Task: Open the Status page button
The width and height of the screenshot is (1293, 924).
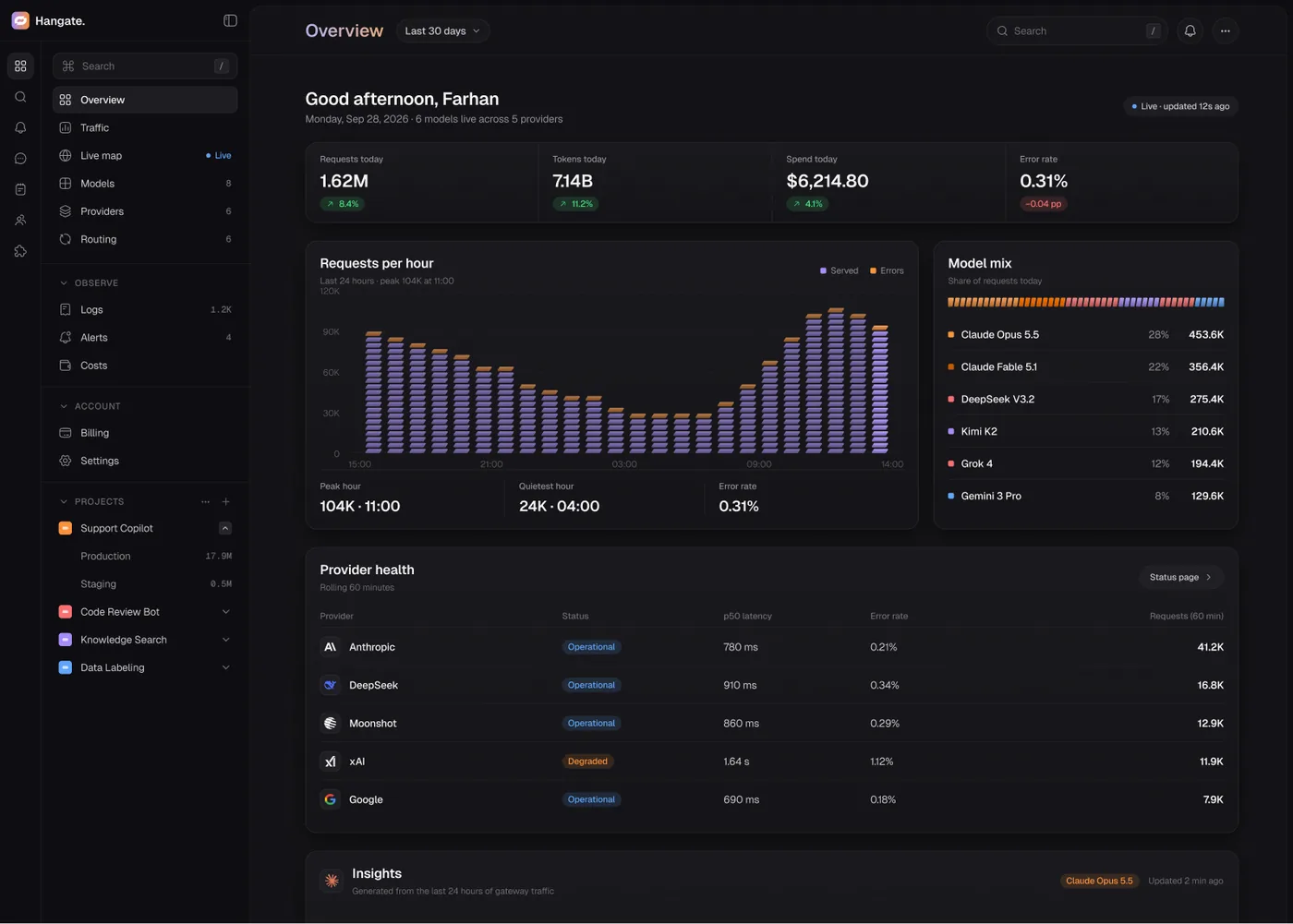Action: tap(1180, 577)
